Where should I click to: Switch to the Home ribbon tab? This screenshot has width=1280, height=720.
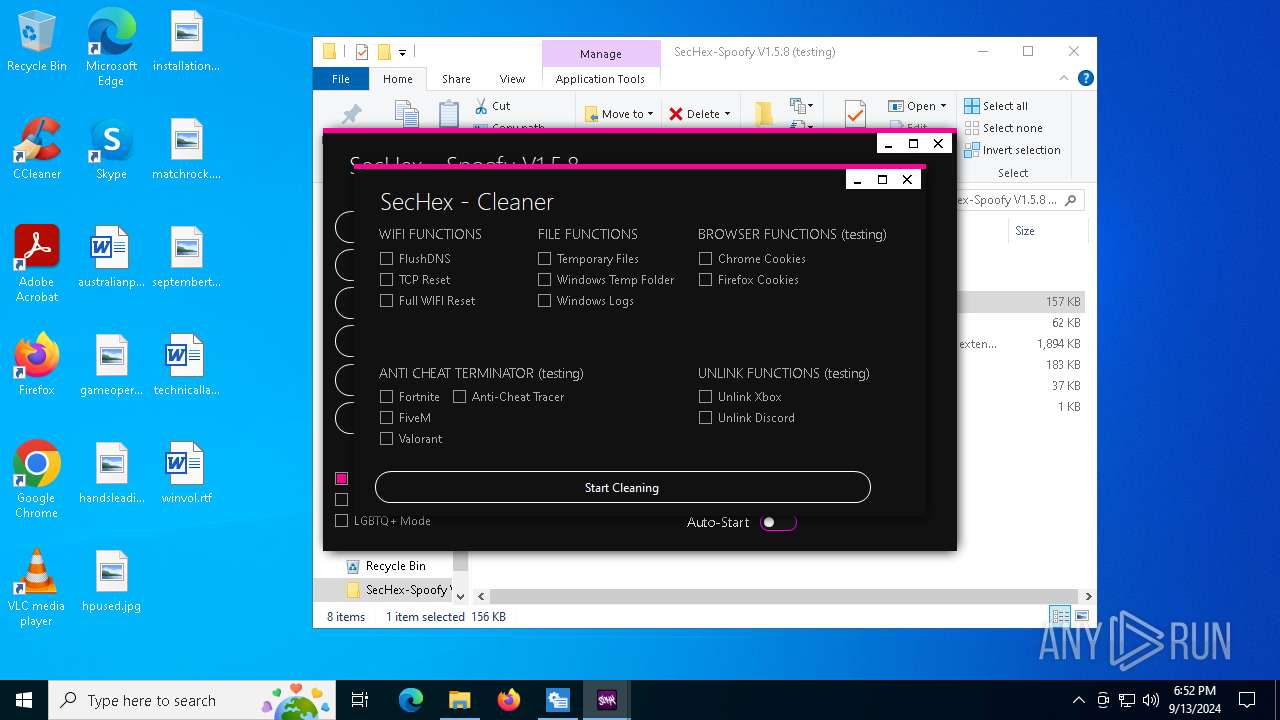[x=397, y=79]
